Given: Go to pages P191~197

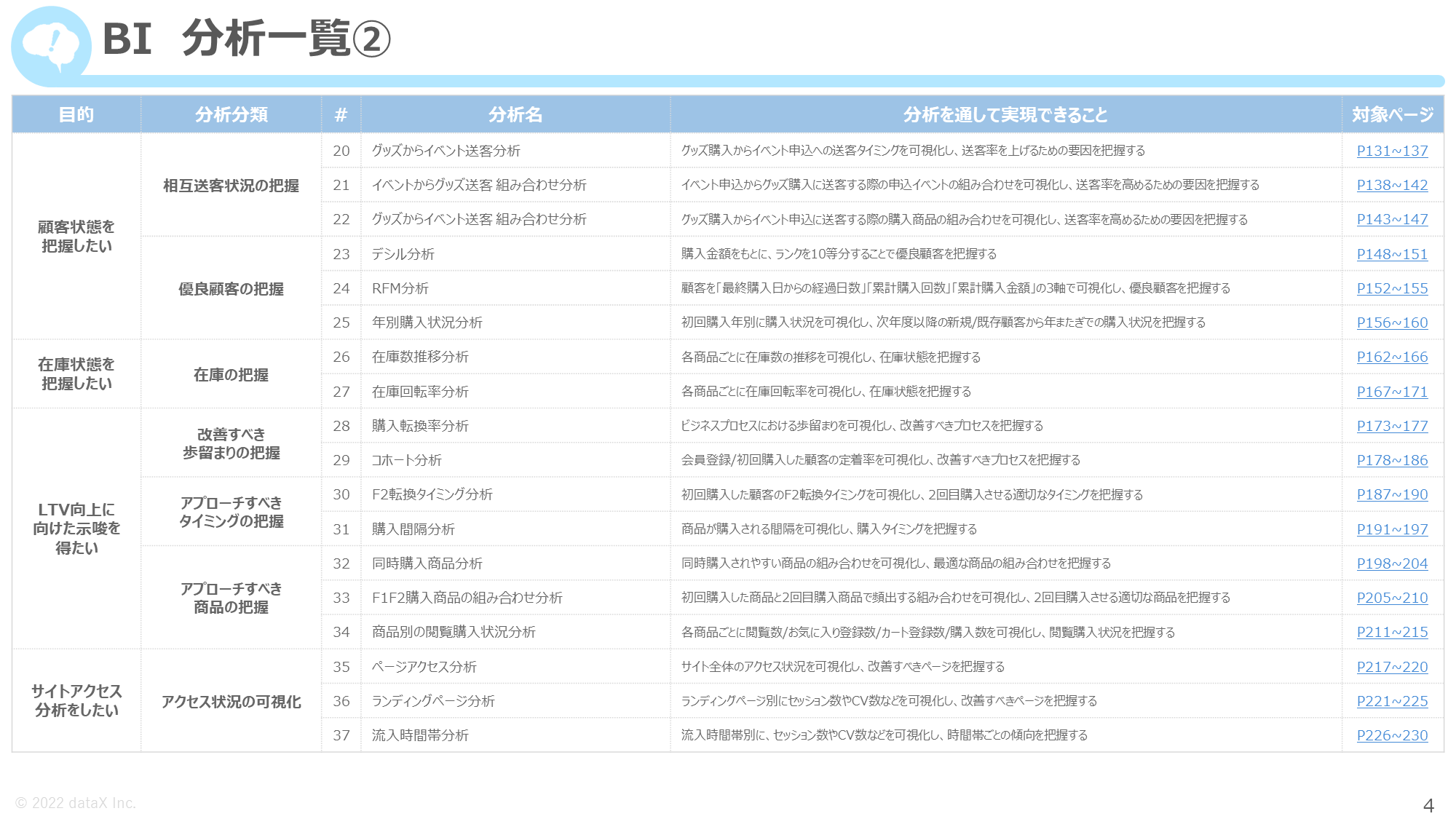Looking at the screenshot, I should click(x=1392, y=529).
